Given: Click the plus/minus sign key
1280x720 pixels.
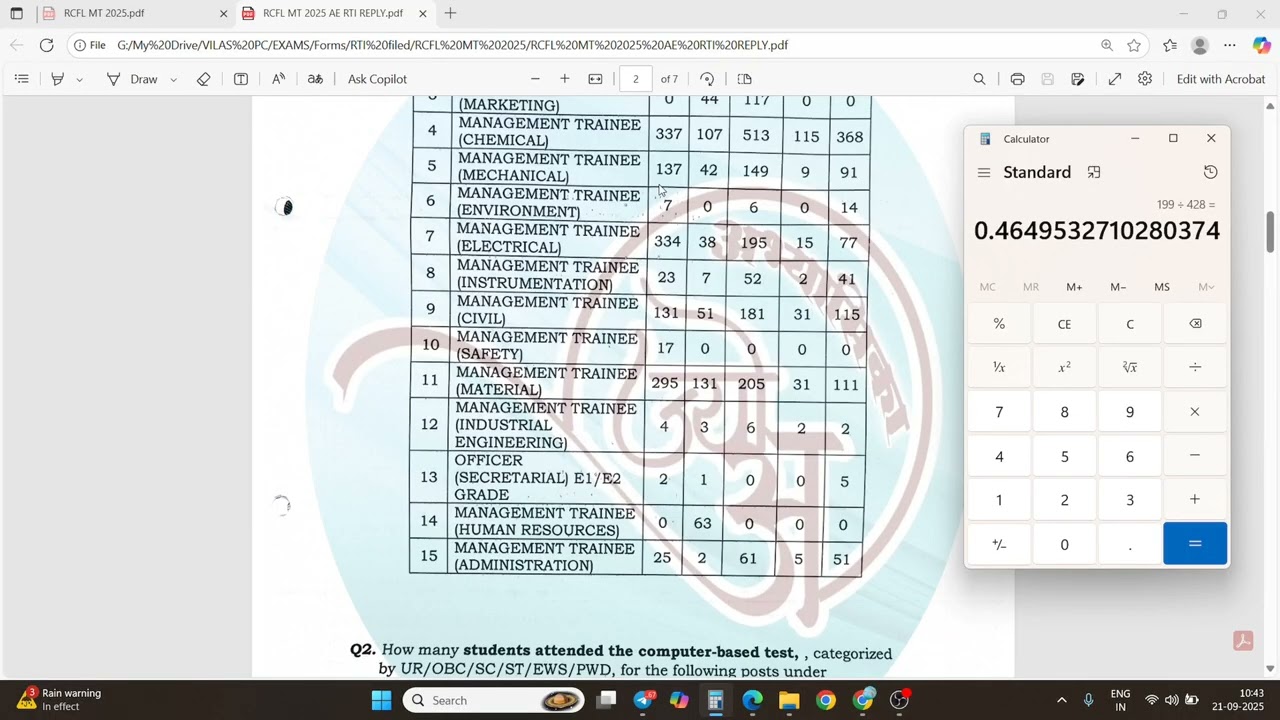Looking at the screenshot, I should 999,544.
